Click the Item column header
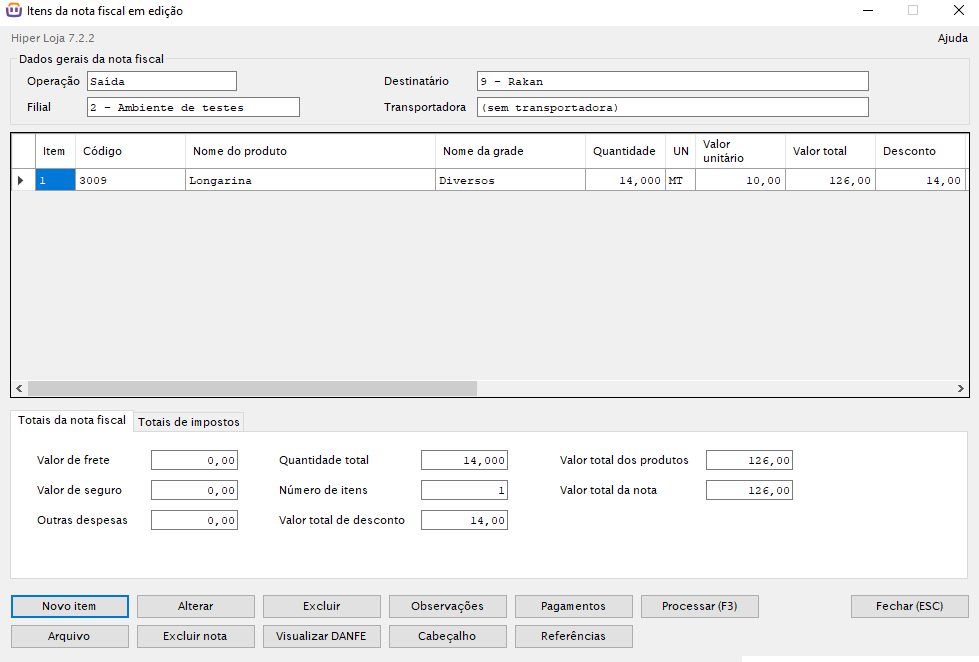979x662 pixels. (55, 151)
